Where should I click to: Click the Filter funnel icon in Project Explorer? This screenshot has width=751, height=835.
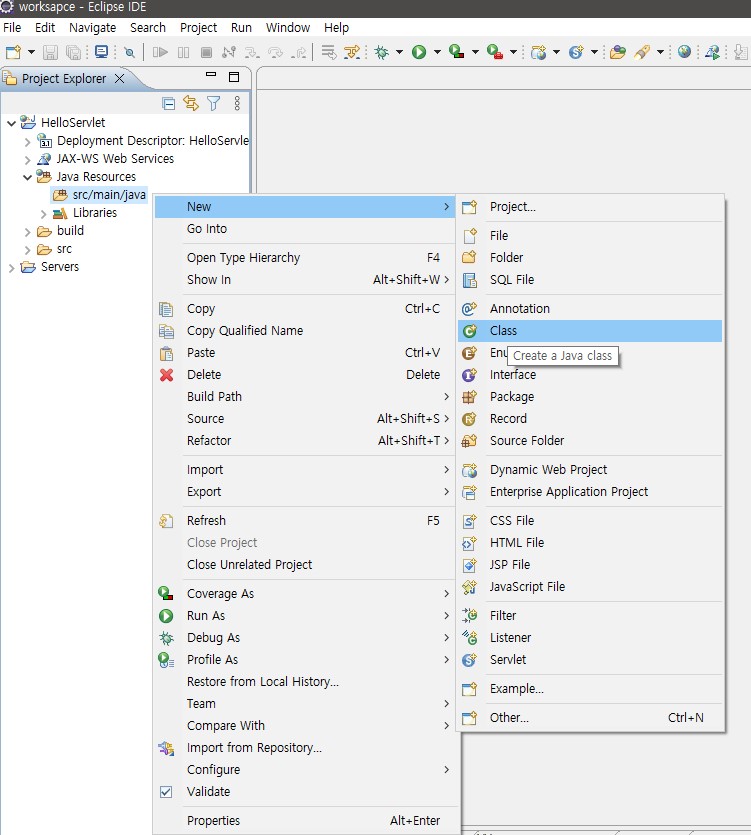tap(214, 103)
